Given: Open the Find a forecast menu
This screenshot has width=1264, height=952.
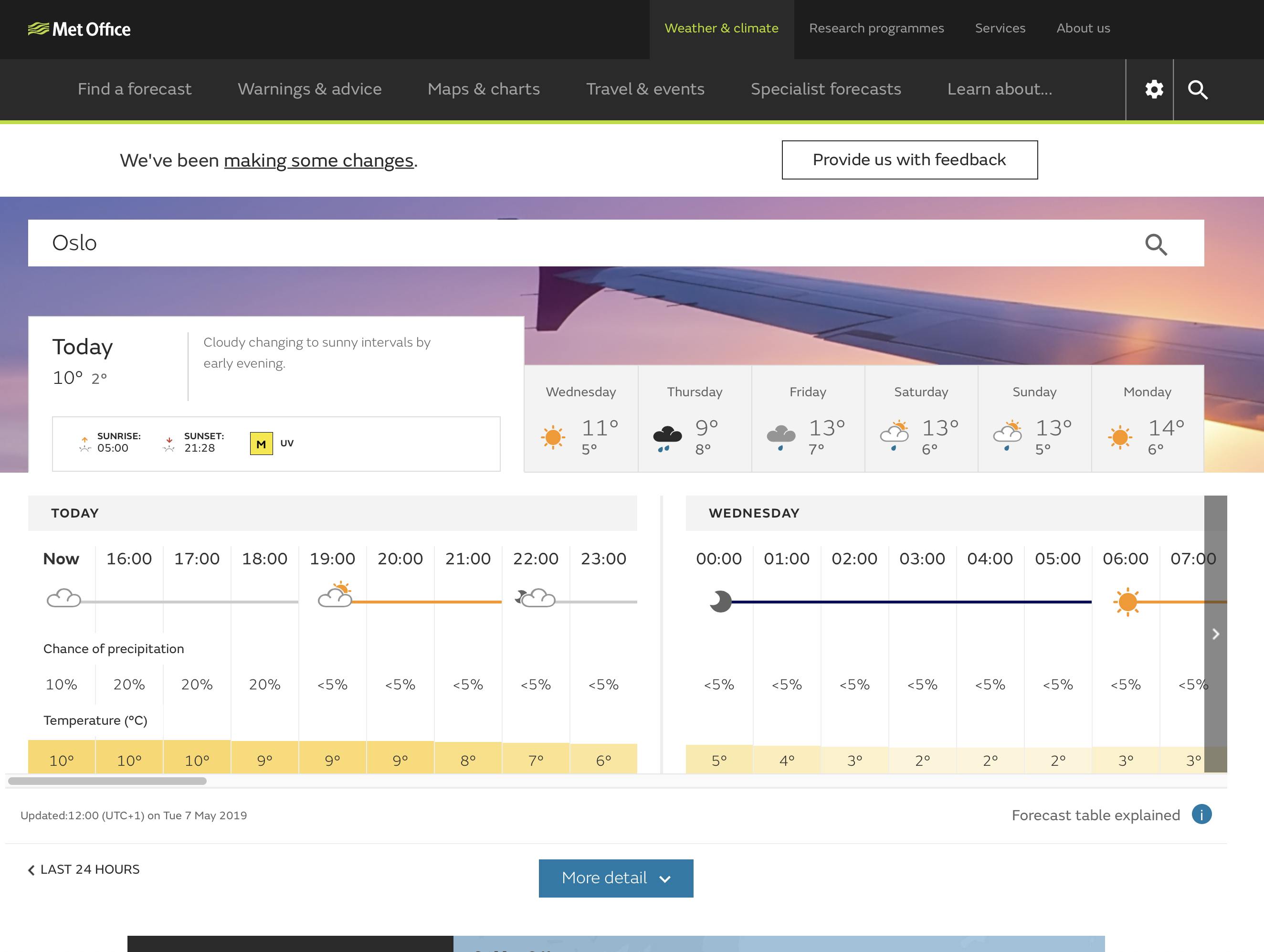Looking at the screenshot, I should pyautogui.click(x=134, y=89).
